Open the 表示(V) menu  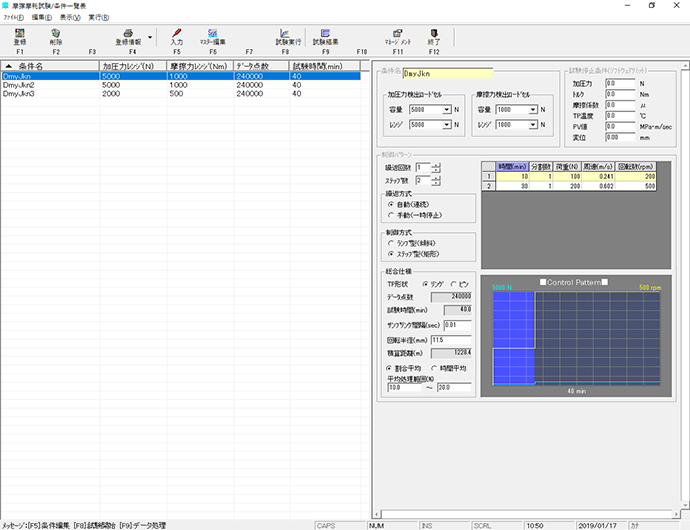[x=70, y=18]
